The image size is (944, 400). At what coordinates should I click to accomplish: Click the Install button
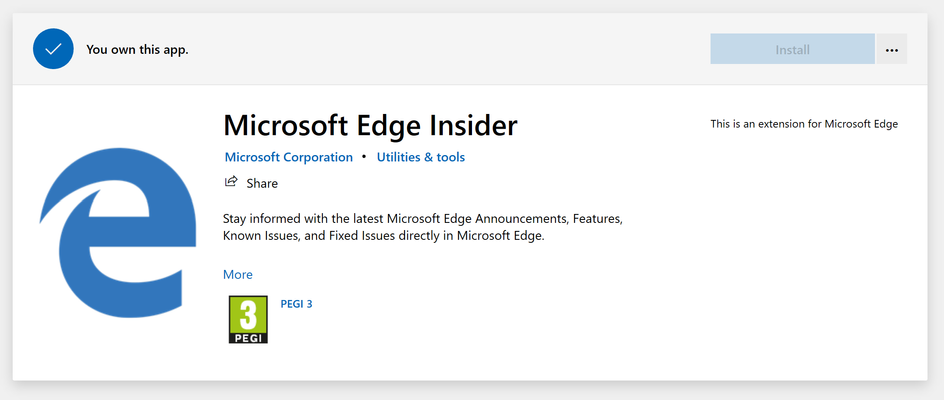[792, 49]
